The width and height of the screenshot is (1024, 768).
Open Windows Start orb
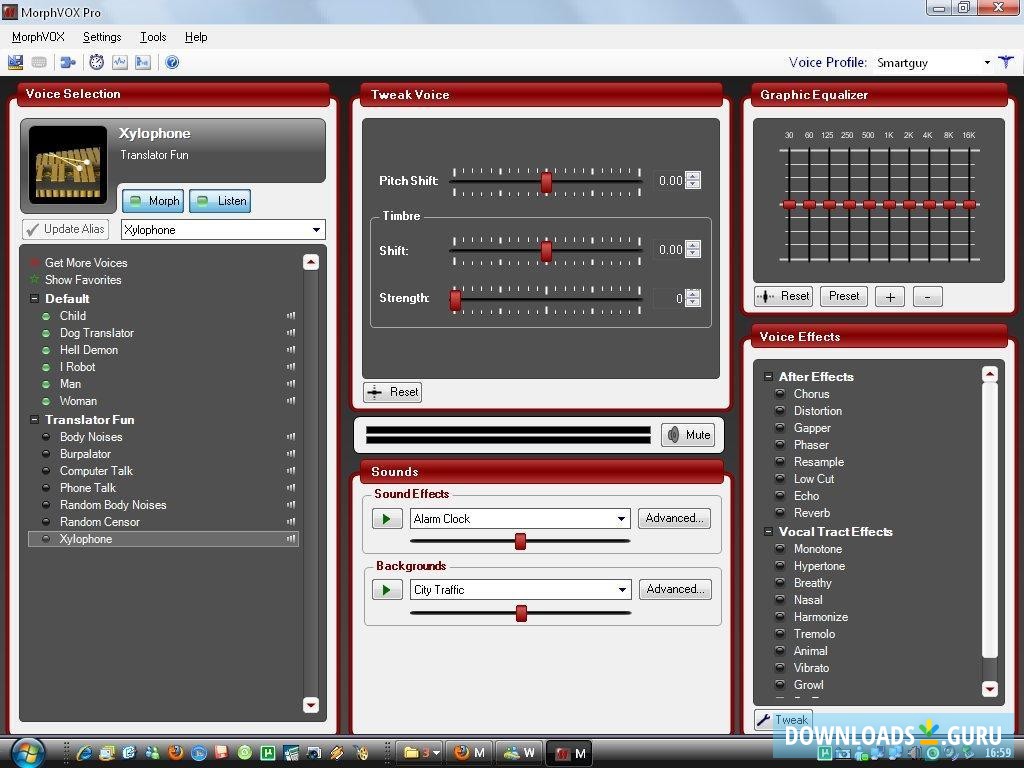coord(27,753)
